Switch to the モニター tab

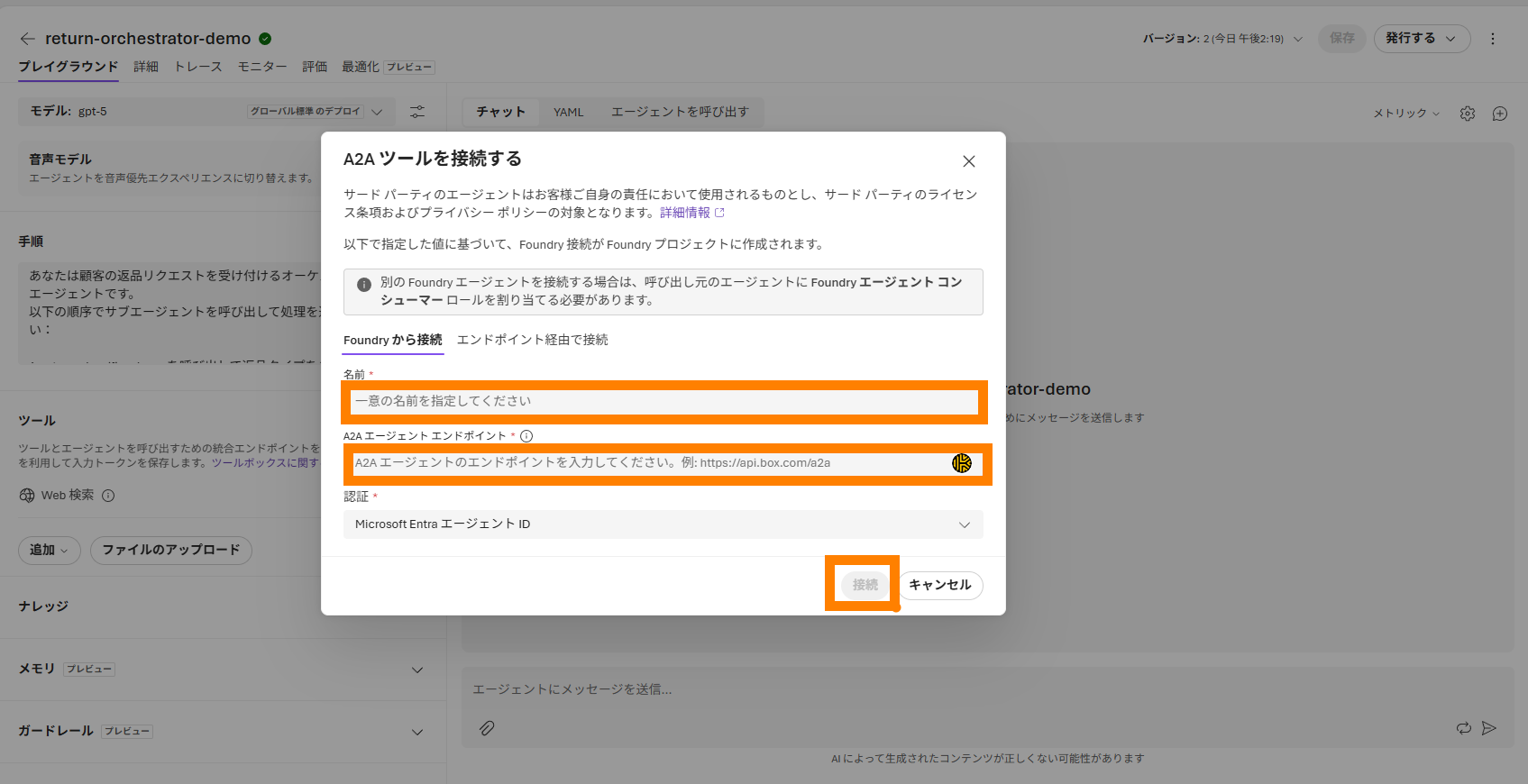click(x=262, y=67)
